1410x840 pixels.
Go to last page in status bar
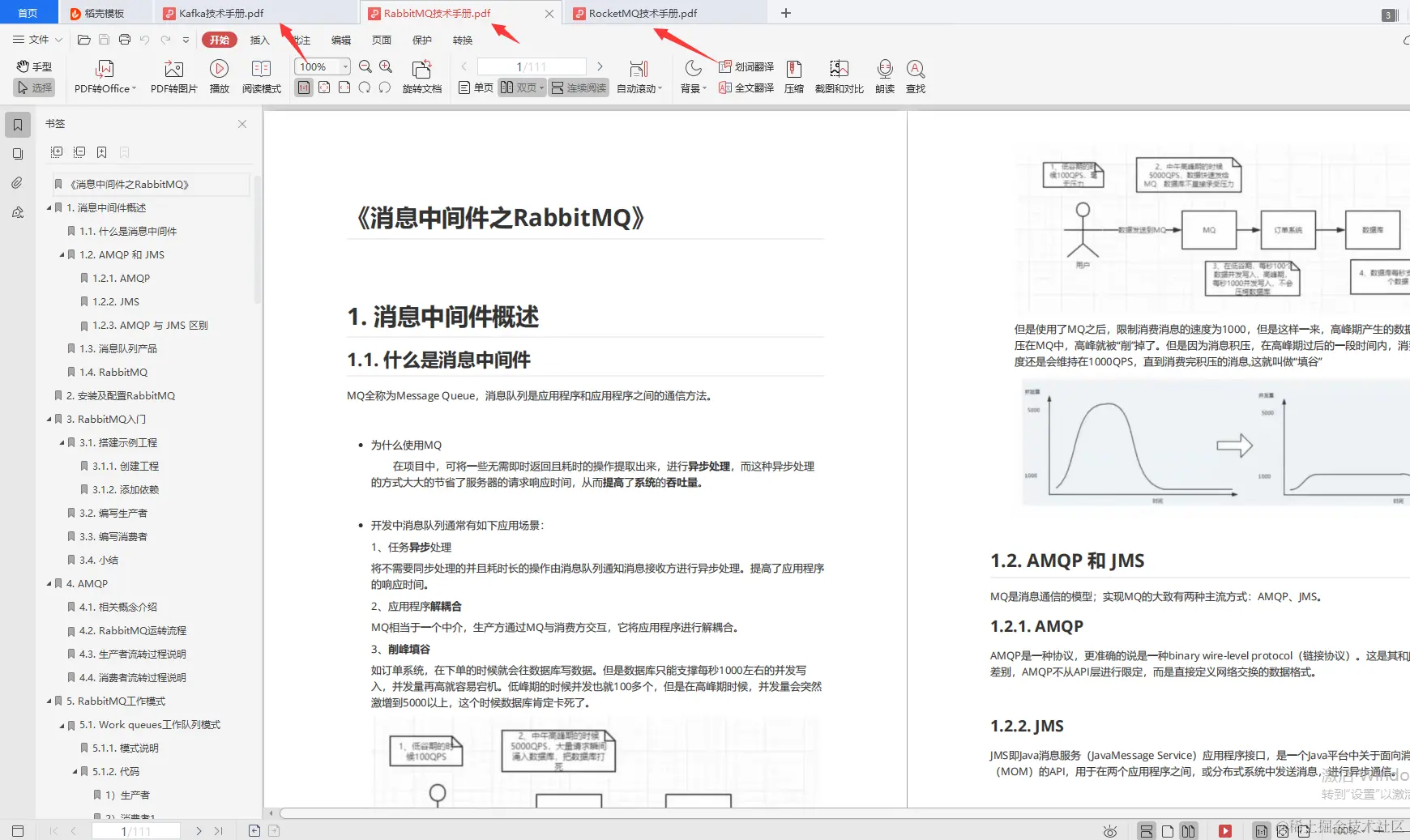[x=219, y=831]
